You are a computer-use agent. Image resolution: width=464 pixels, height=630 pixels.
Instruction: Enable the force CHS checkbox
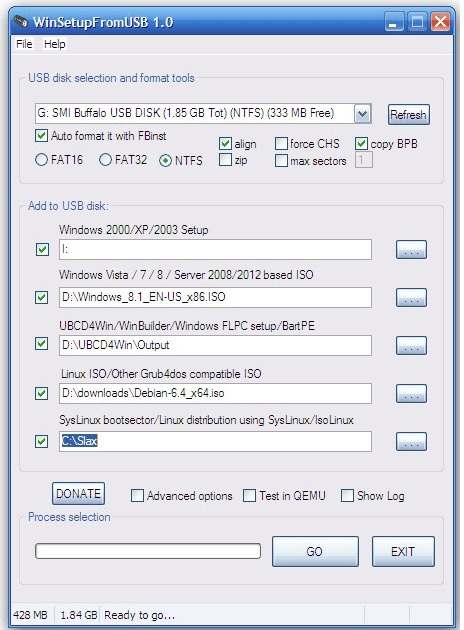tap(281, 143)
